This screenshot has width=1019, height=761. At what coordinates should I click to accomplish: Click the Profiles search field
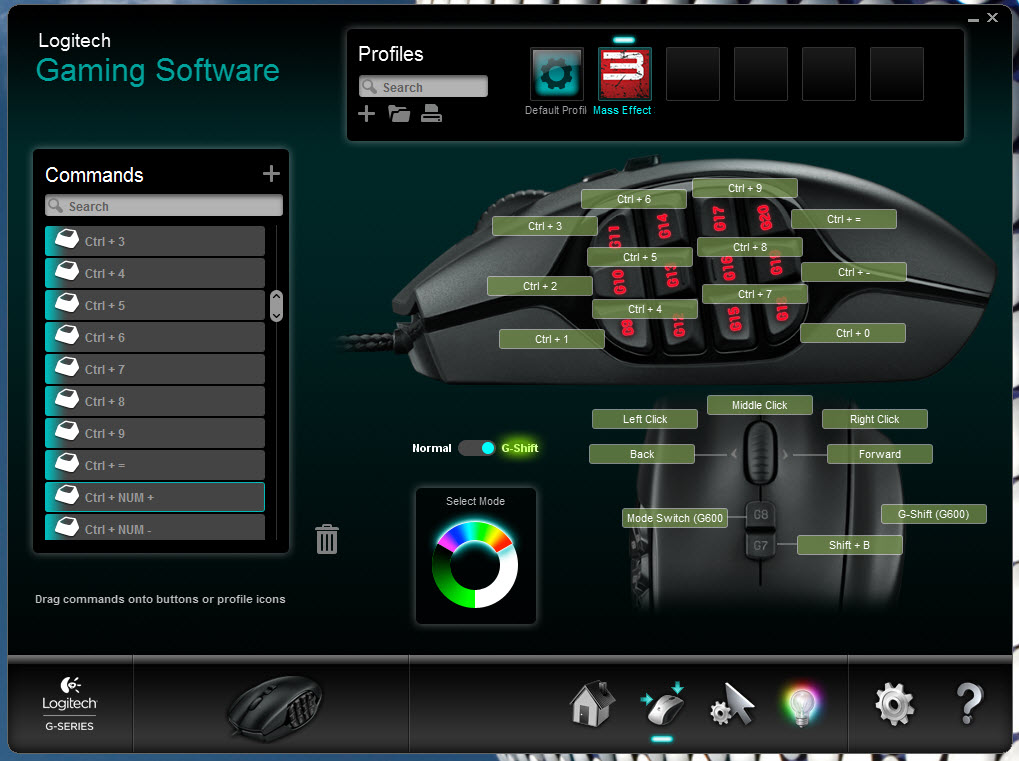tap(423, 86)
